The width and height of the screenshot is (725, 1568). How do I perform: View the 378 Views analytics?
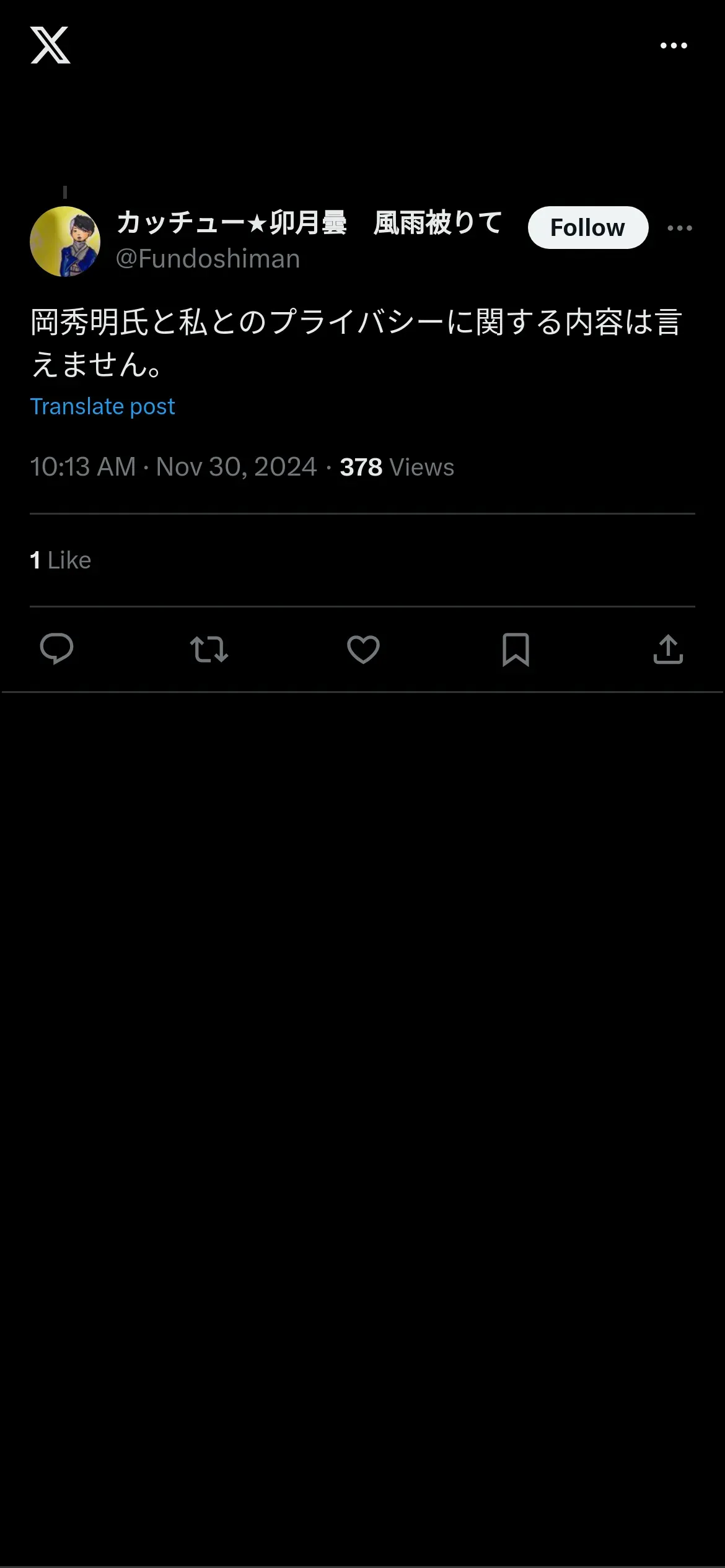[397, 467]
